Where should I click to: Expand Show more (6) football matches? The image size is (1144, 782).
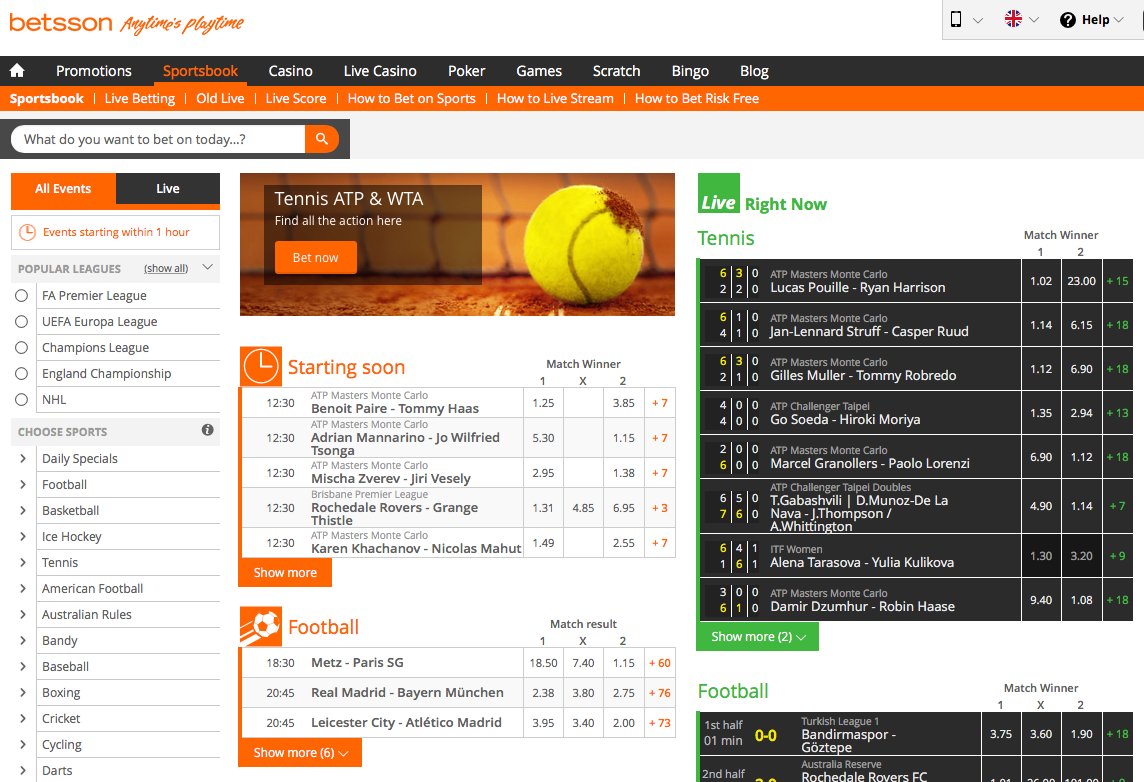[300, 753]
